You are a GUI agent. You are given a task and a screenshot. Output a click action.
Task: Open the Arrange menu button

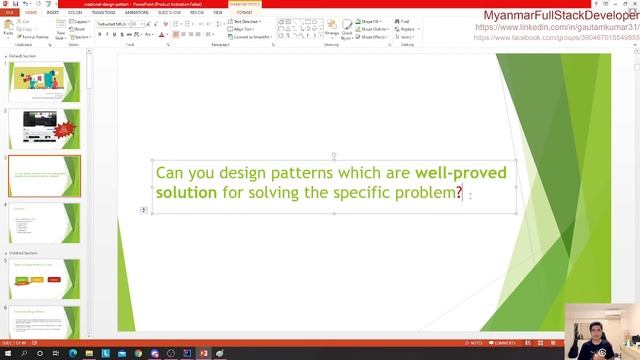tap(332, 29)
